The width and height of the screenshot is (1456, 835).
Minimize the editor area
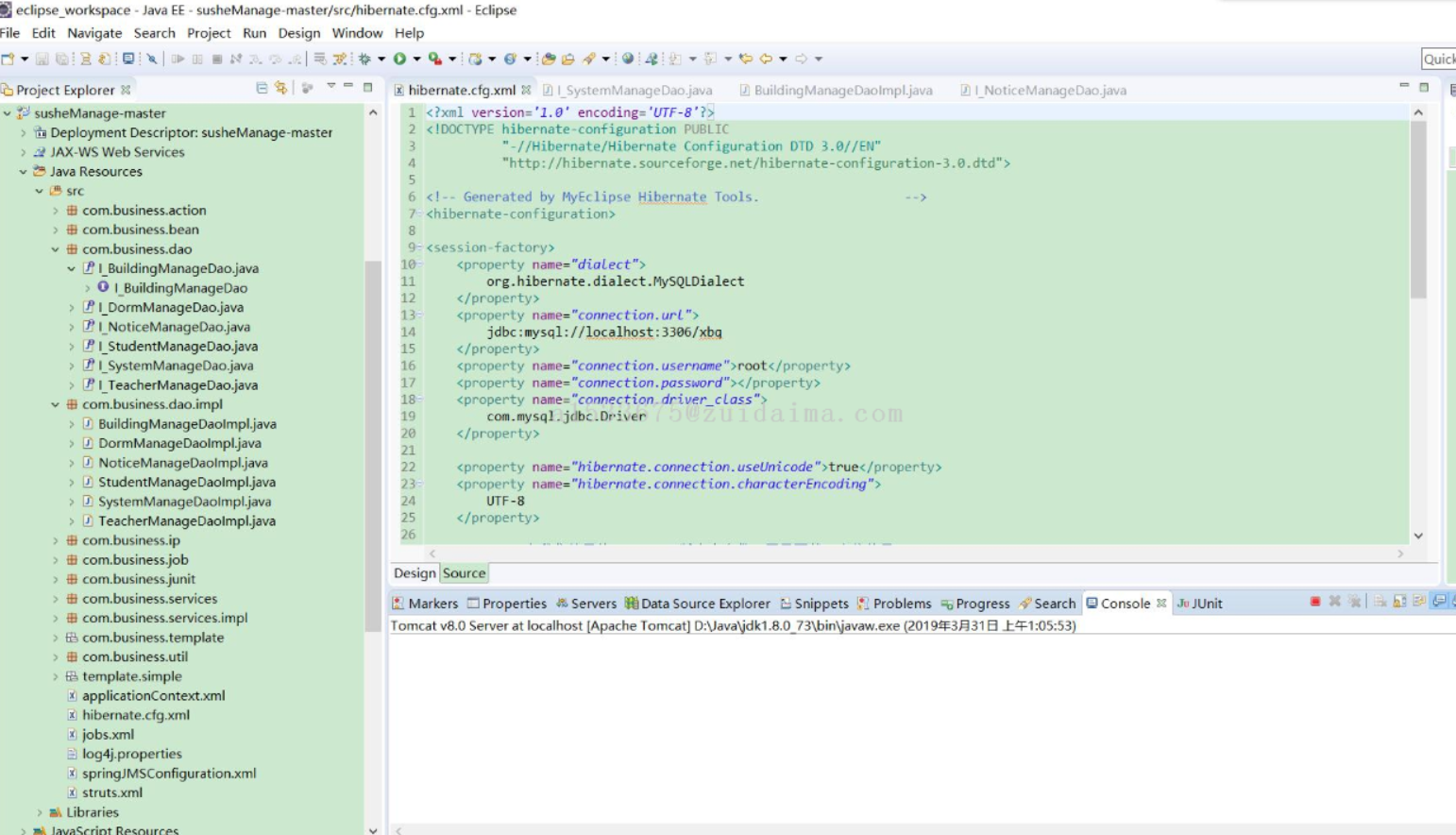[x=1404, y=87]
